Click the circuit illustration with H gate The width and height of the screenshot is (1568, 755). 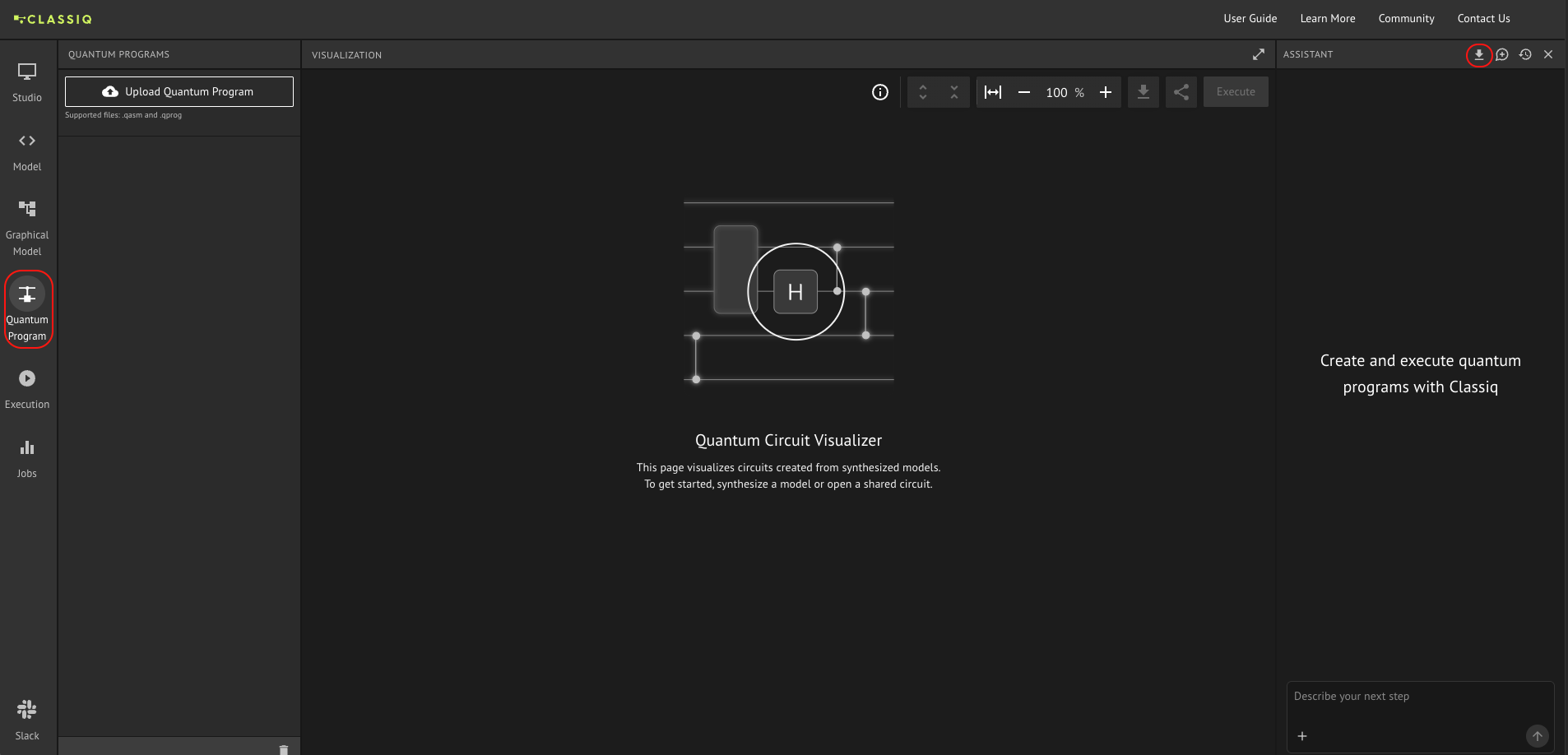789,291
